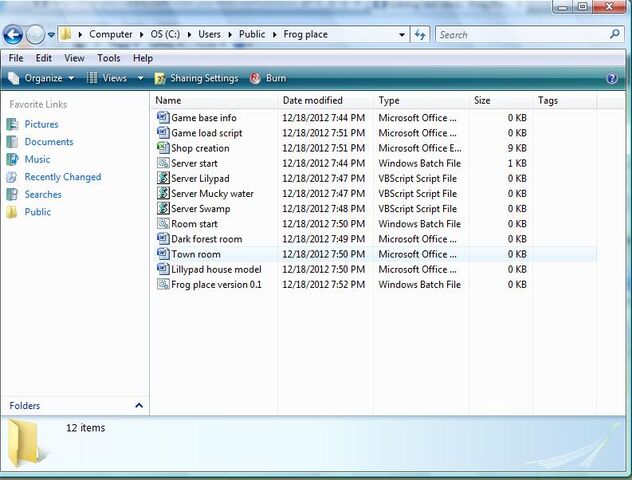Click the 'Shop creation' file name

coord(200,148)
